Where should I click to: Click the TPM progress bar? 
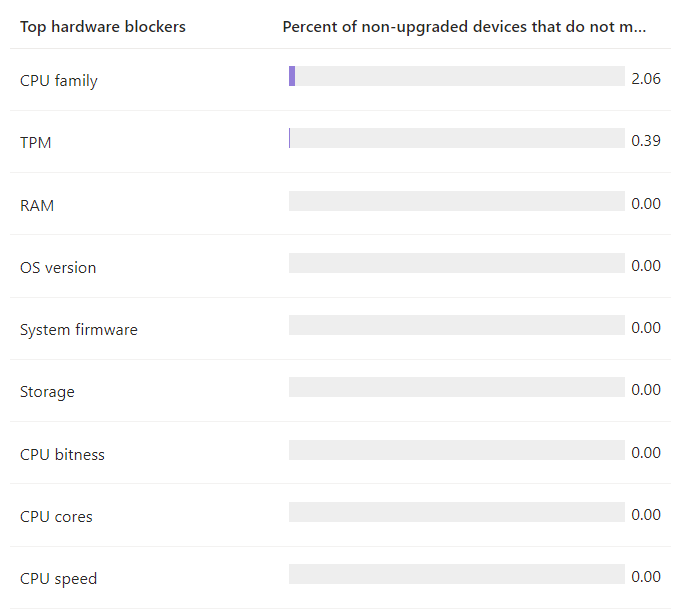pyautogui.click(x=457, y=138)
